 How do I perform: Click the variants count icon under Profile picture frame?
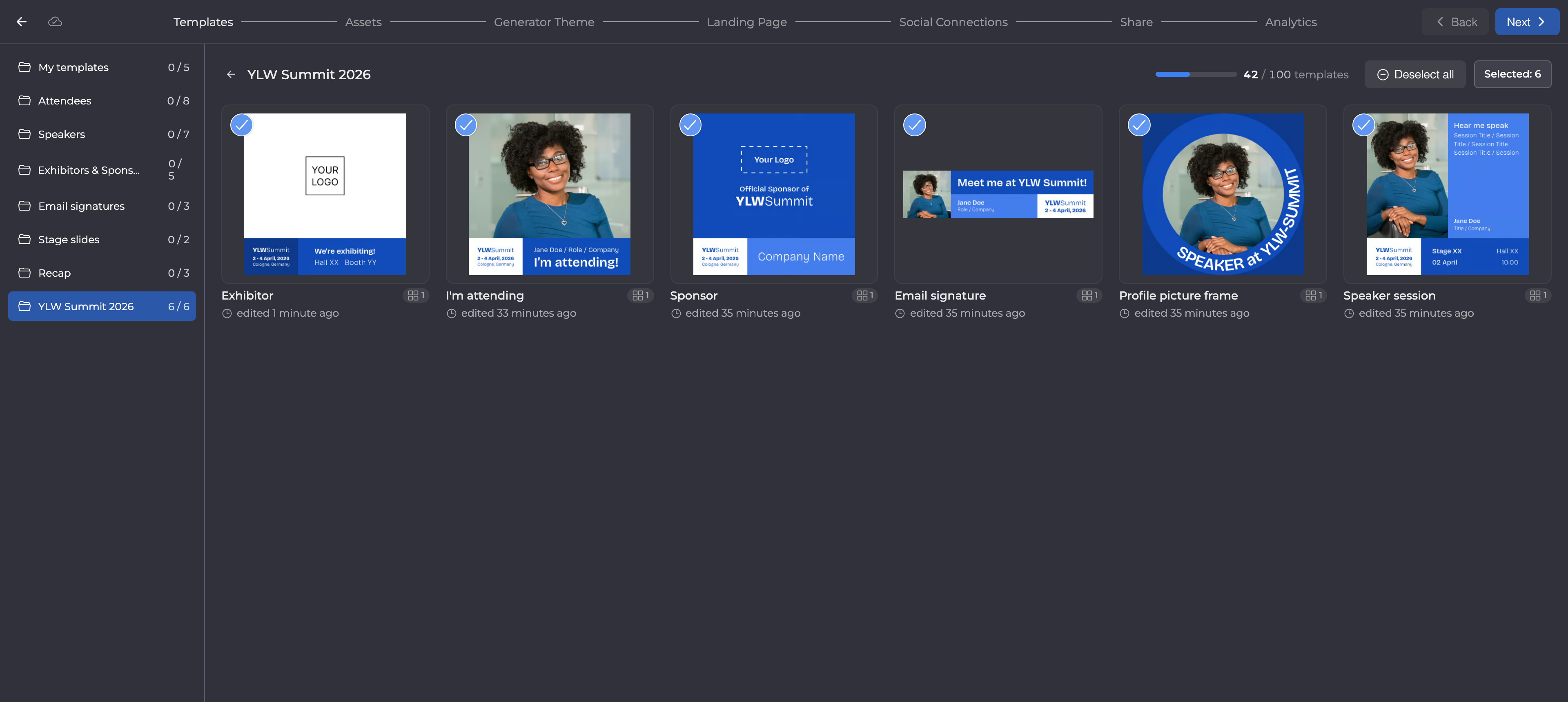(x=1314, y=295)
